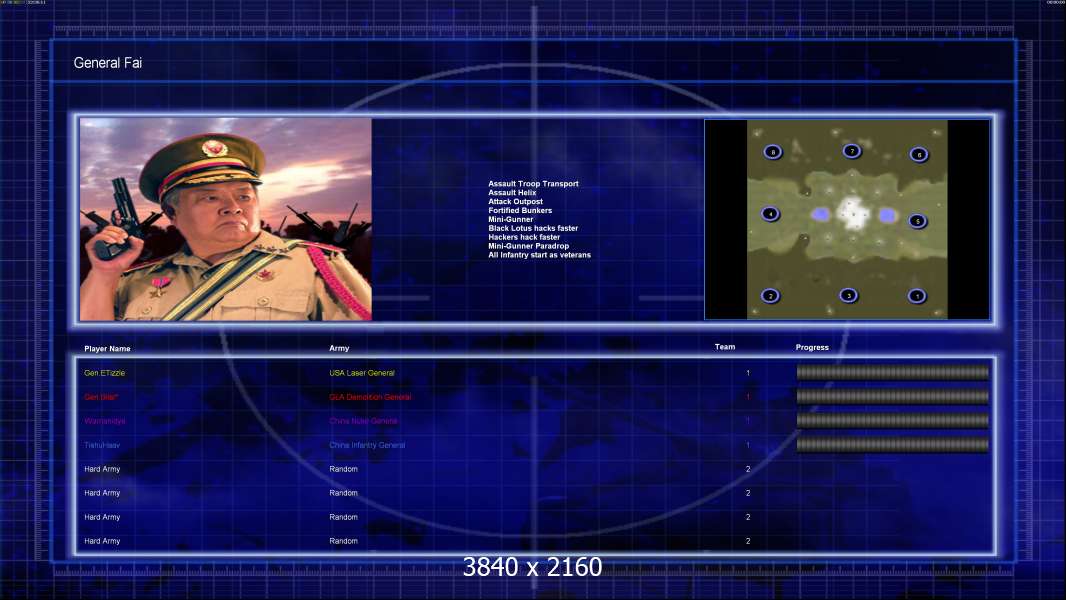Image resolution: width=1066 pixels, height=600 pixels.
Task: Click the USA Laser General army entry
Action: [362, 373]
